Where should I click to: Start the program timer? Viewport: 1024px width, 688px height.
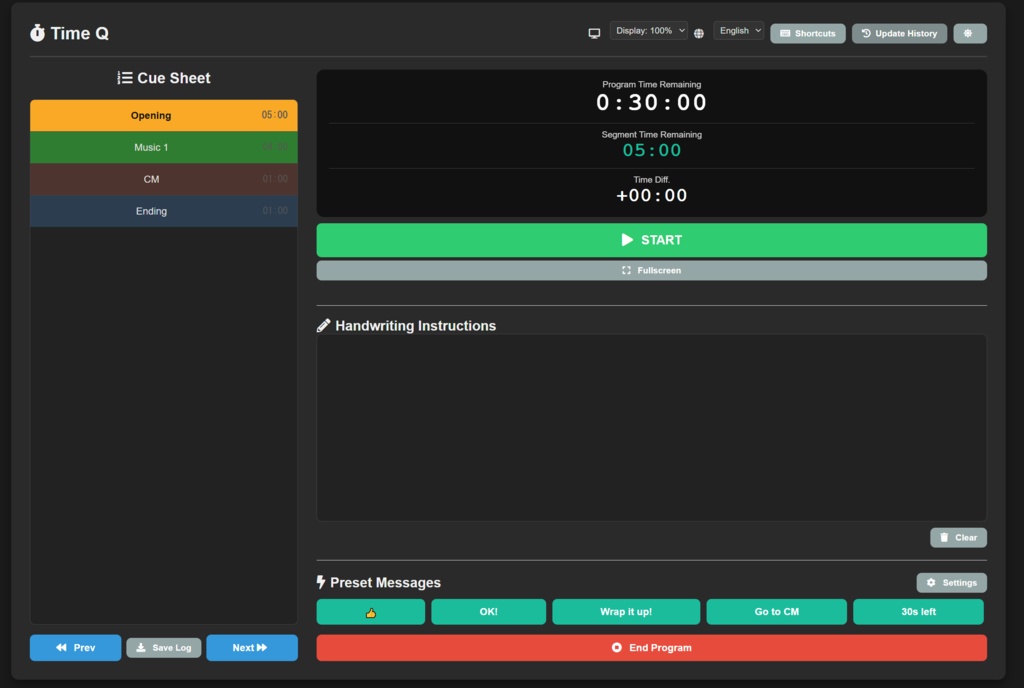[652, 240]
